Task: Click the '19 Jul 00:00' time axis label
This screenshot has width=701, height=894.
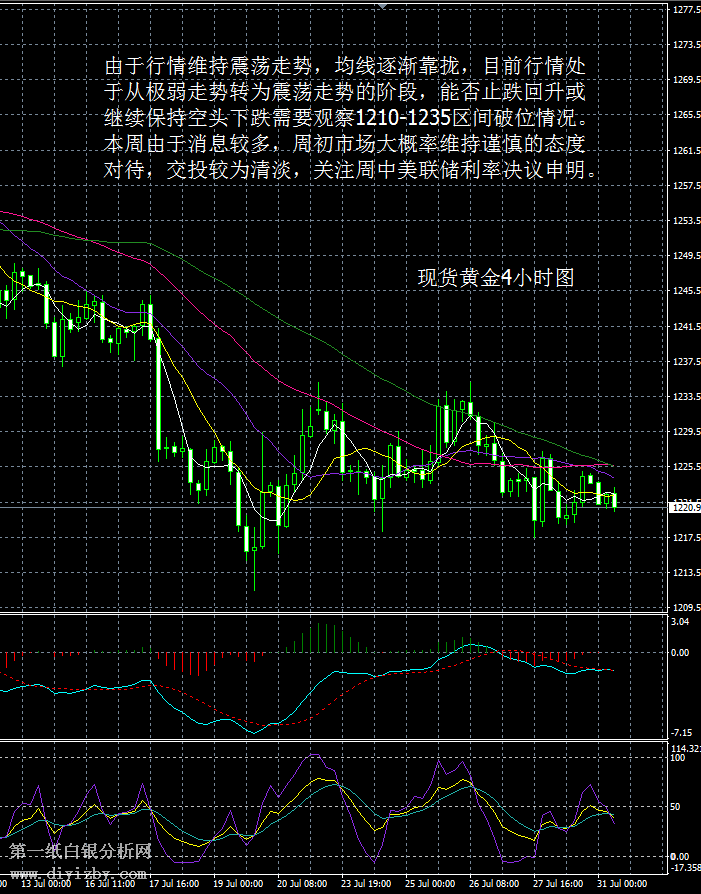Action: [238, 884]
